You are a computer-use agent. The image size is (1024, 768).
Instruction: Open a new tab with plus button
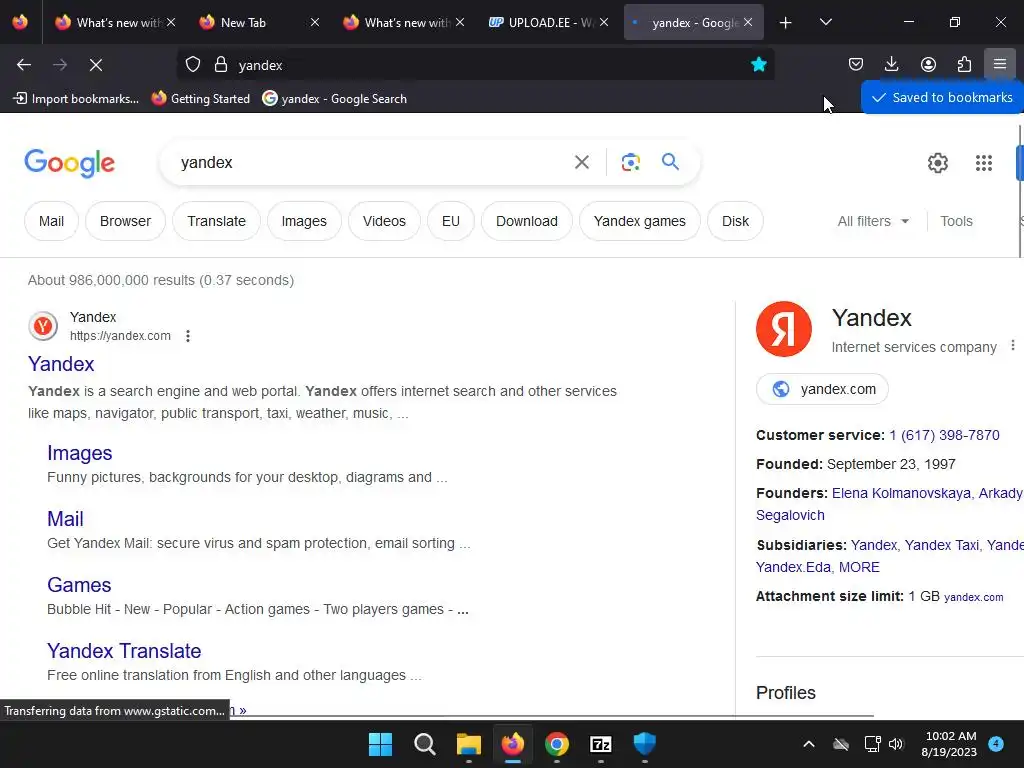786,23
